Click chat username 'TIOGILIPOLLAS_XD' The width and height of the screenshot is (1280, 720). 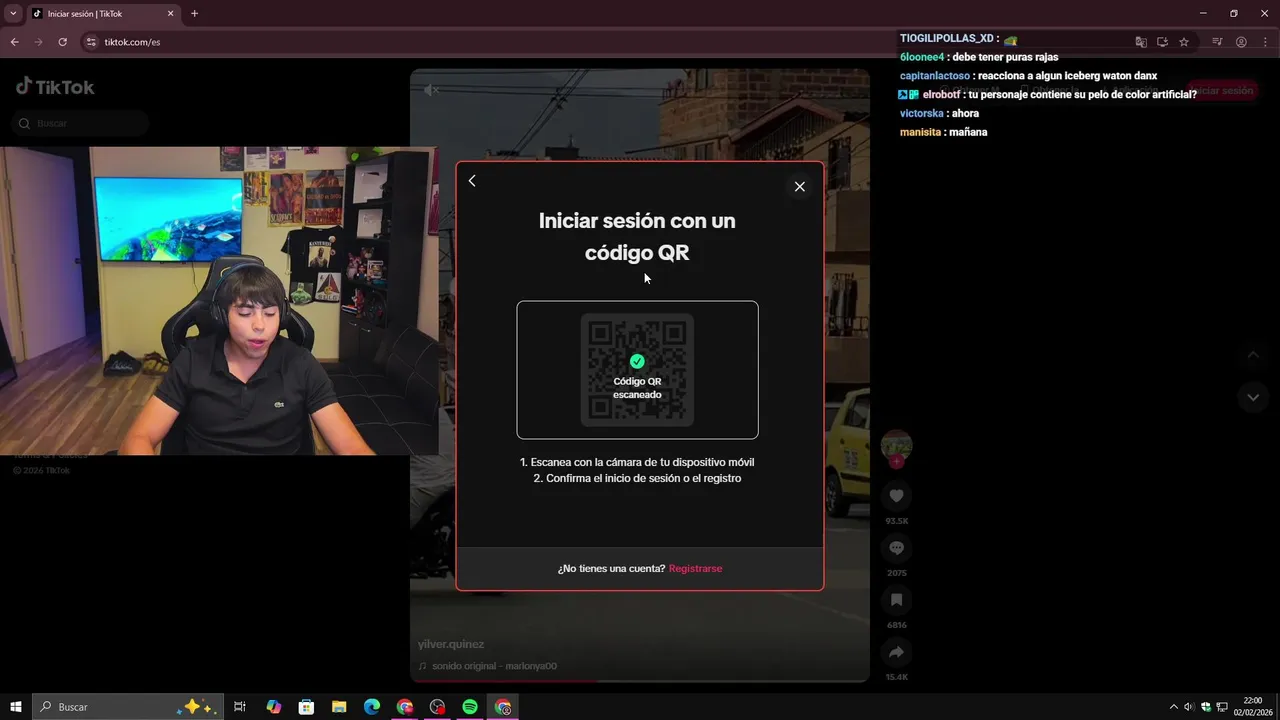click(x=947, y=38)
